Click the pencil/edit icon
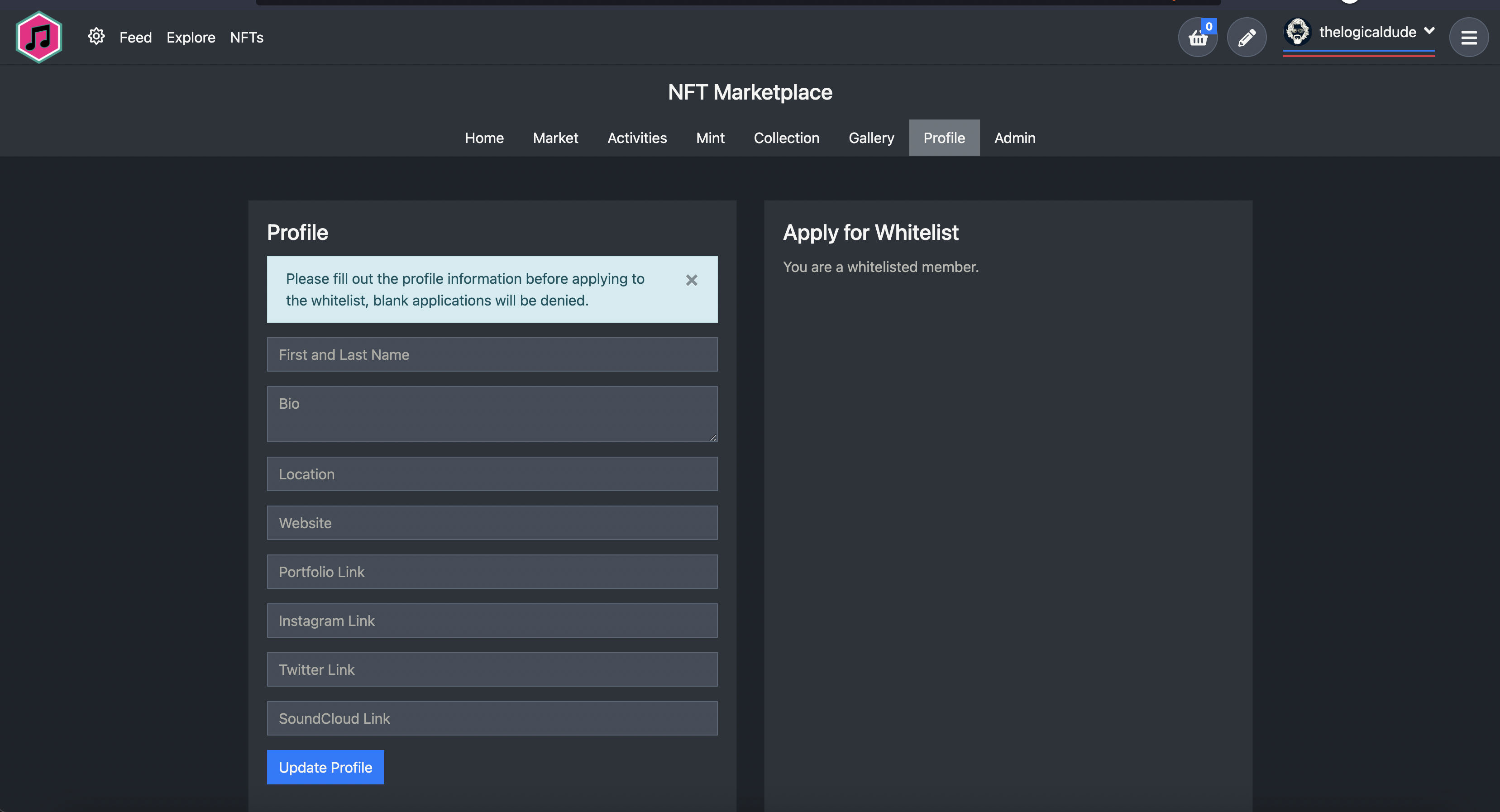Screen dimensions: 1500x812 (x=1247, y=37)
